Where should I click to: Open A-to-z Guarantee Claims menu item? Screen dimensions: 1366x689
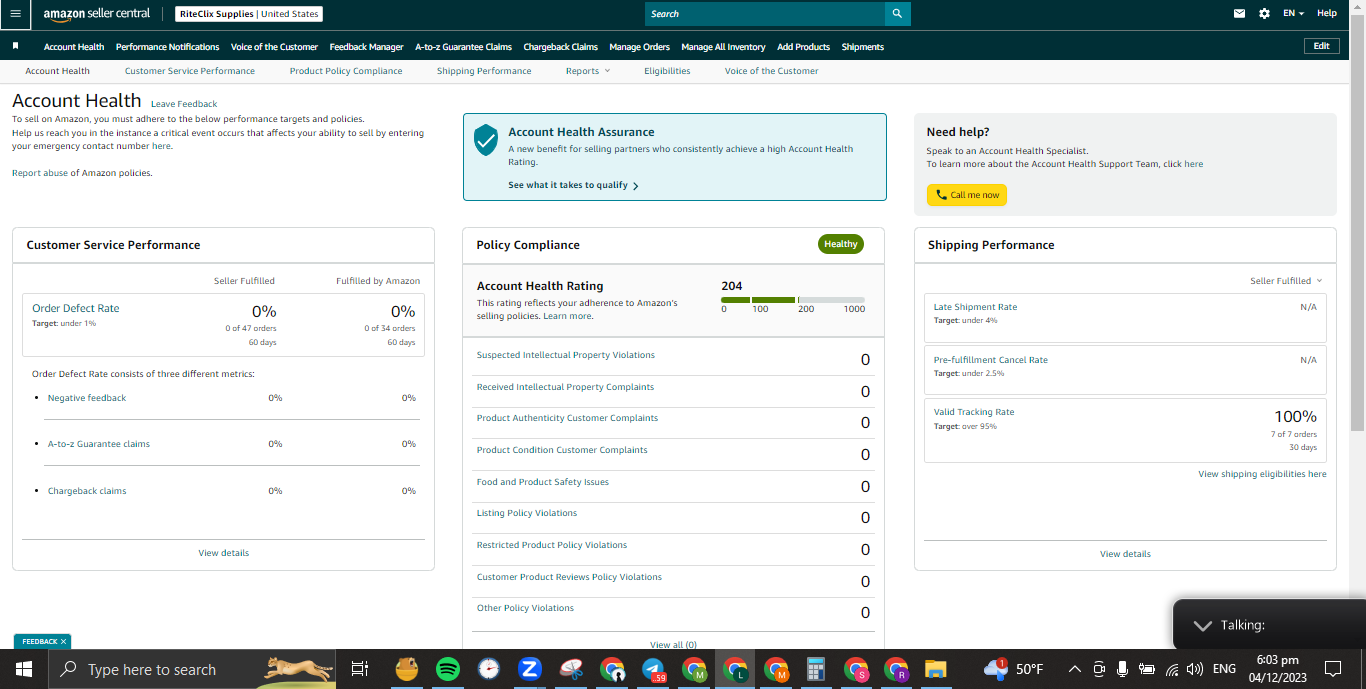coord(463,47)
